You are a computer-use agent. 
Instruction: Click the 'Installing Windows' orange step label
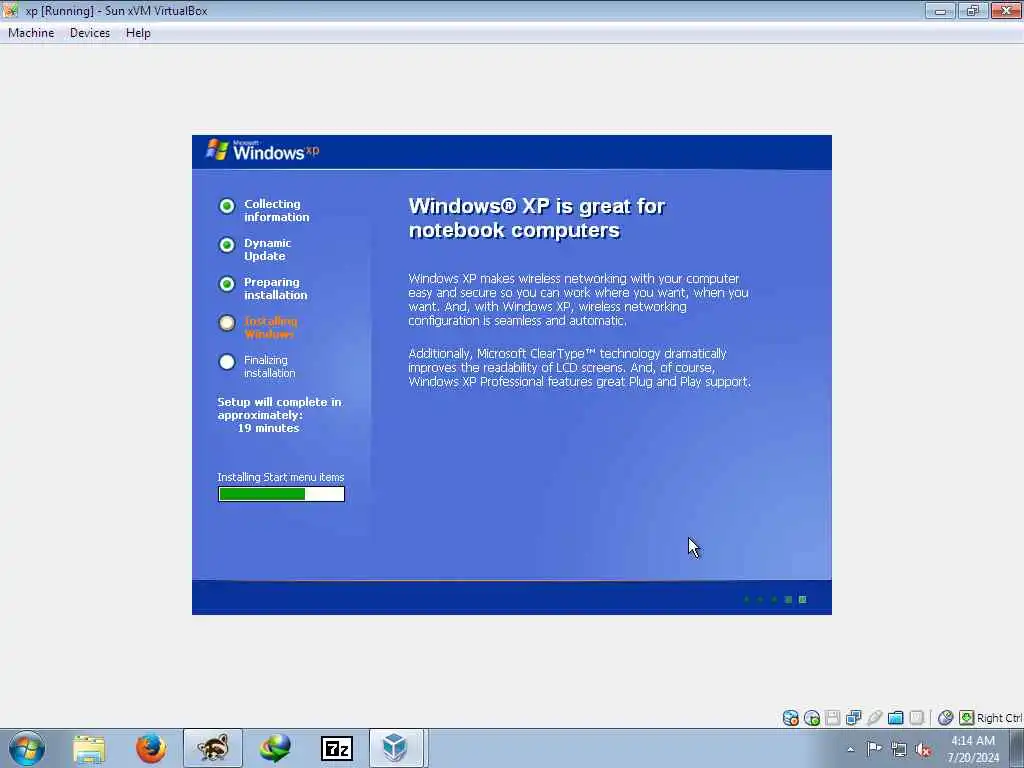[270, 328]
